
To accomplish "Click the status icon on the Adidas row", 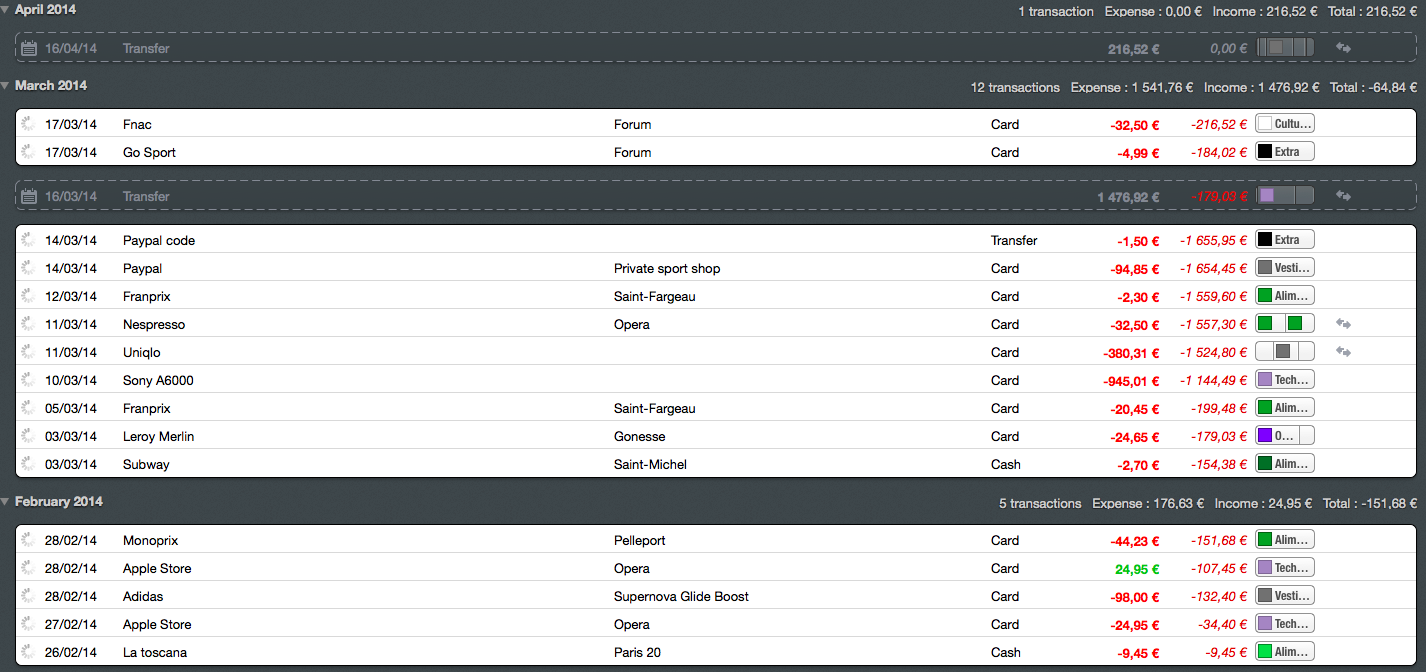I will [28, 596].
